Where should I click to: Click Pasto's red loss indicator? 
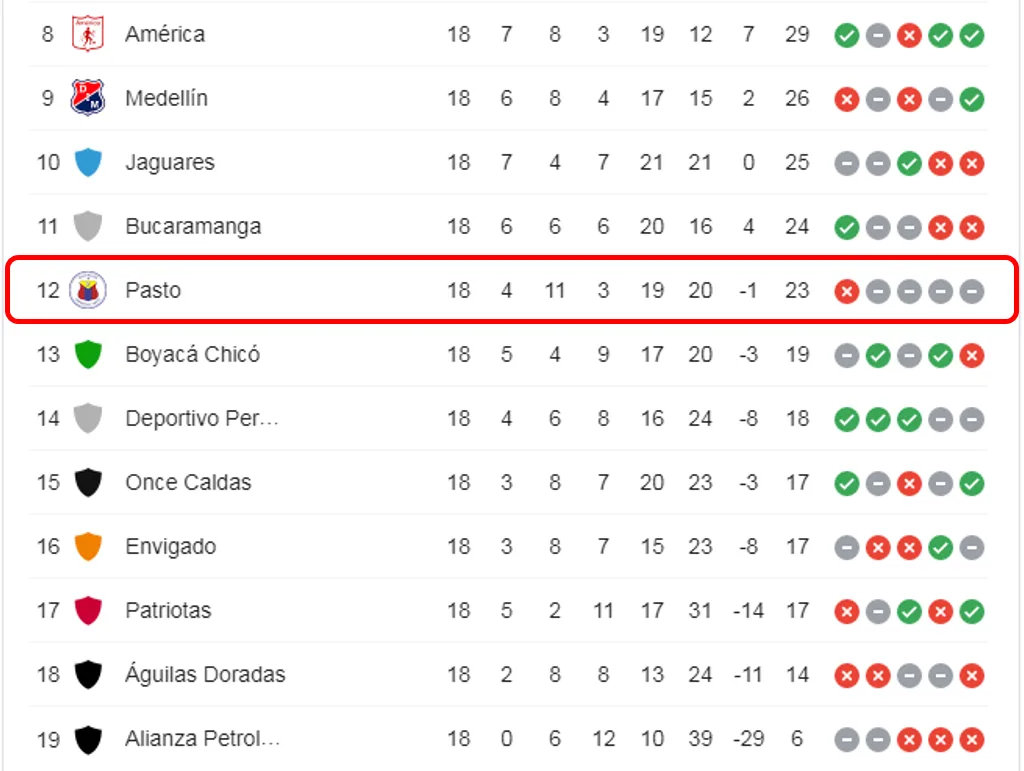846,291
